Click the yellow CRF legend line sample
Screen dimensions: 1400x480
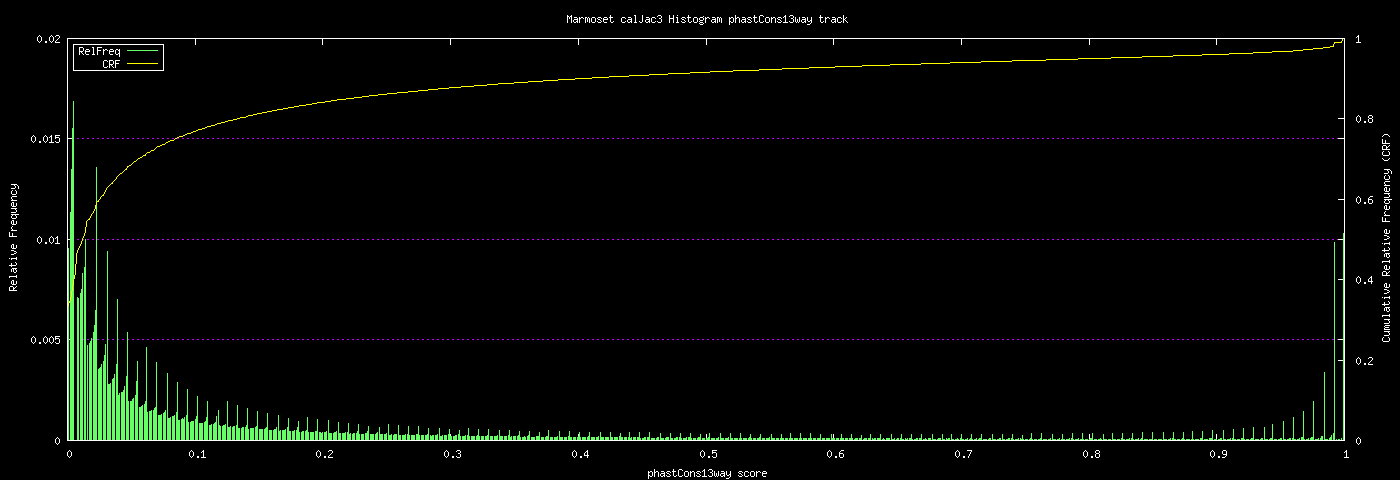pyautogui.click(x=143, y=64)
